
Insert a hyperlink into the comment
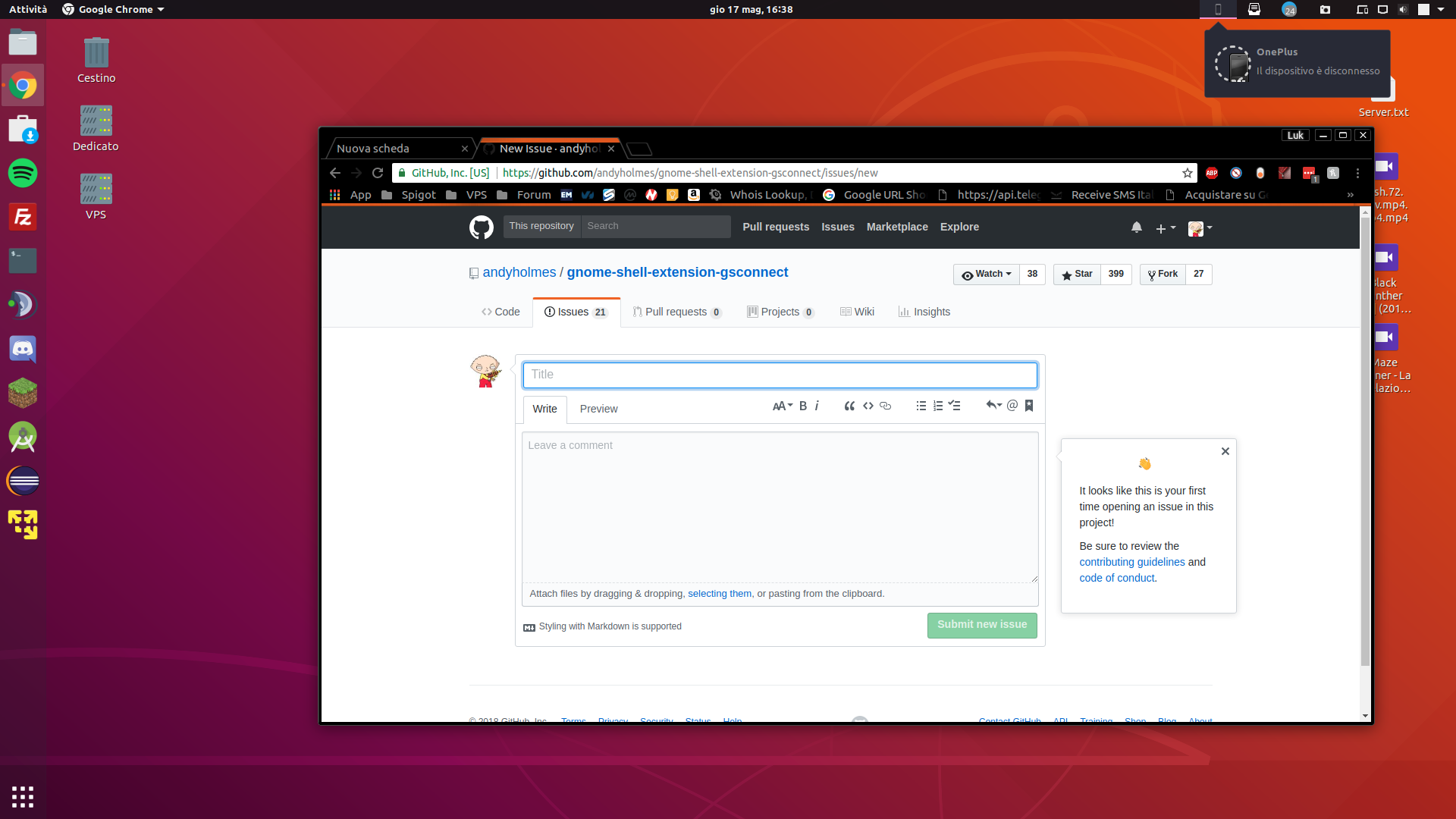886,406
